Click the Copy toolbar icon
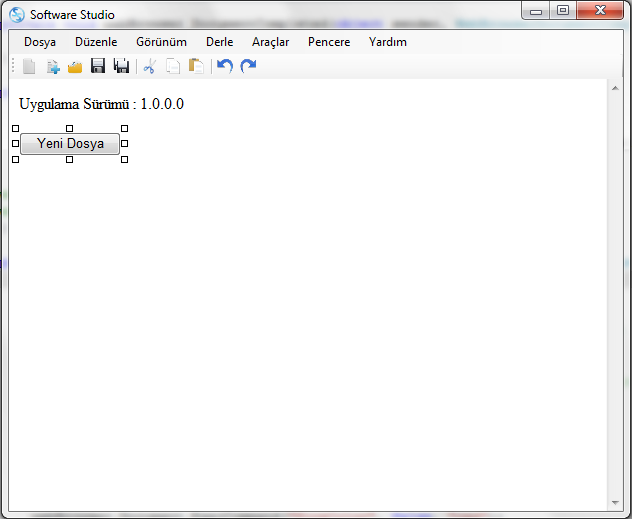This screenshot has width=632, height=519. (x=173, y=66)
